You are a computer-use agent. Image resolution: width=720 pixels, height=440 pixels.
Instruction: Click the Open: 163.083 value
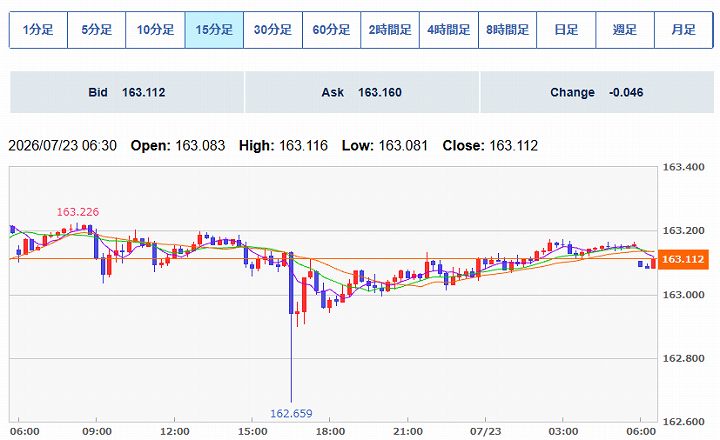[178, 146]
